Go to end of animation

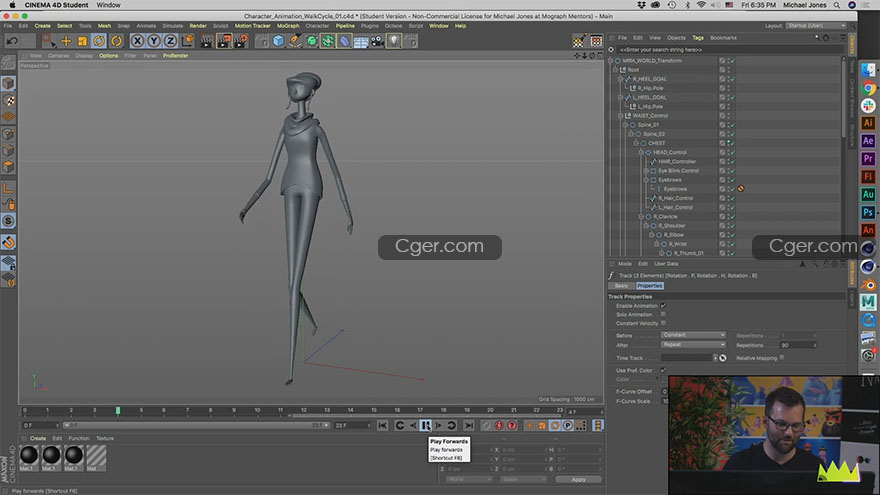tap(469, 425)
